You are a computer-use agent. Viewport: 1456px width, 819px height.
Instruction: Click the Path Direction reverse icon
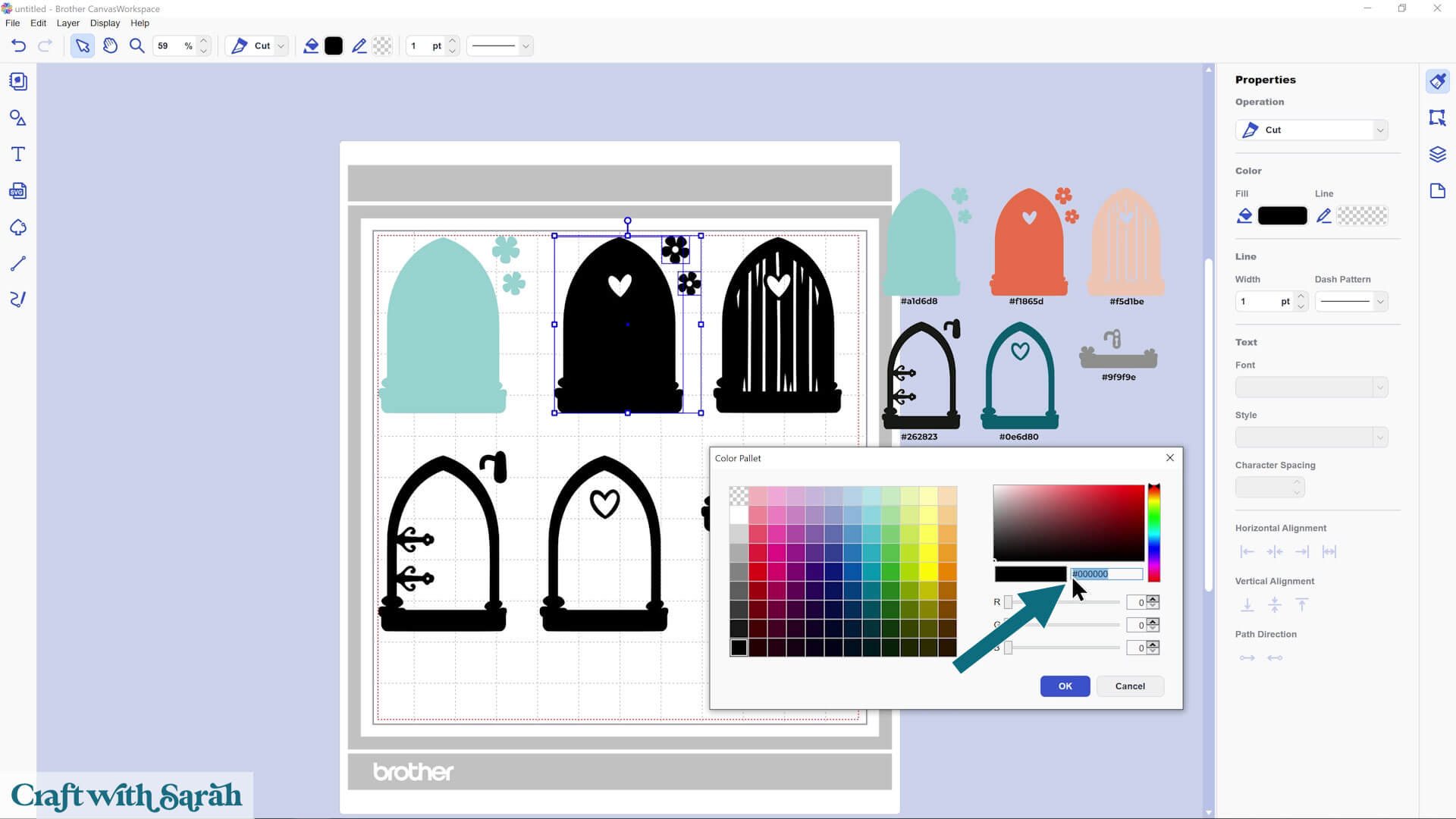[1275, 657]
